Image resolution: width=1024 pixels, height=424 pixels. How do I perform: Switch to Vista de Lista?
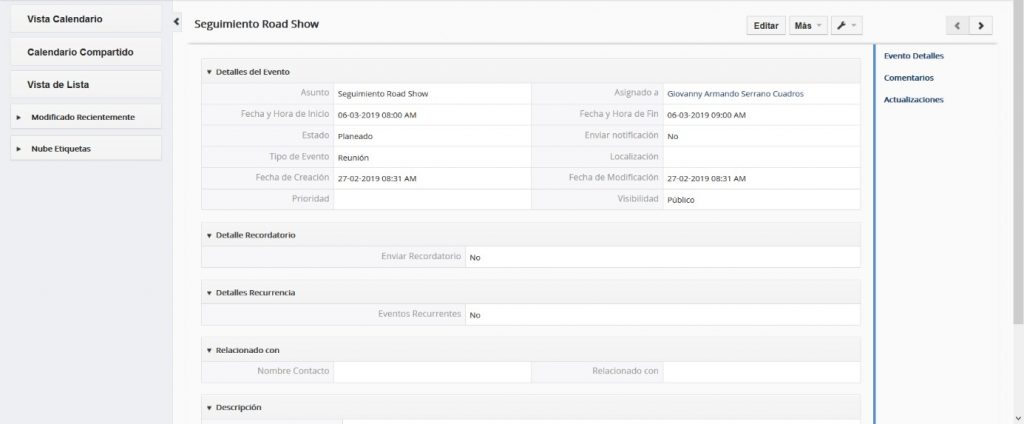85,85
